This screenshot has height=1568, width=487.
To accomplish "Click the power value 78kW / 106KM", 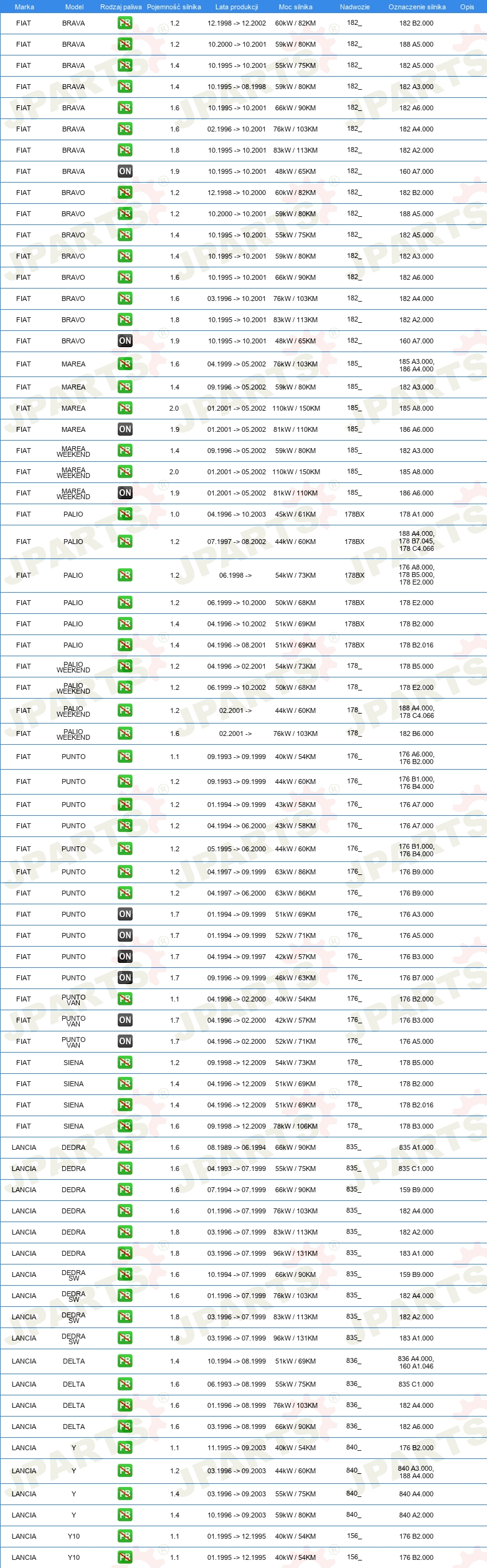I will (295, 1126).
